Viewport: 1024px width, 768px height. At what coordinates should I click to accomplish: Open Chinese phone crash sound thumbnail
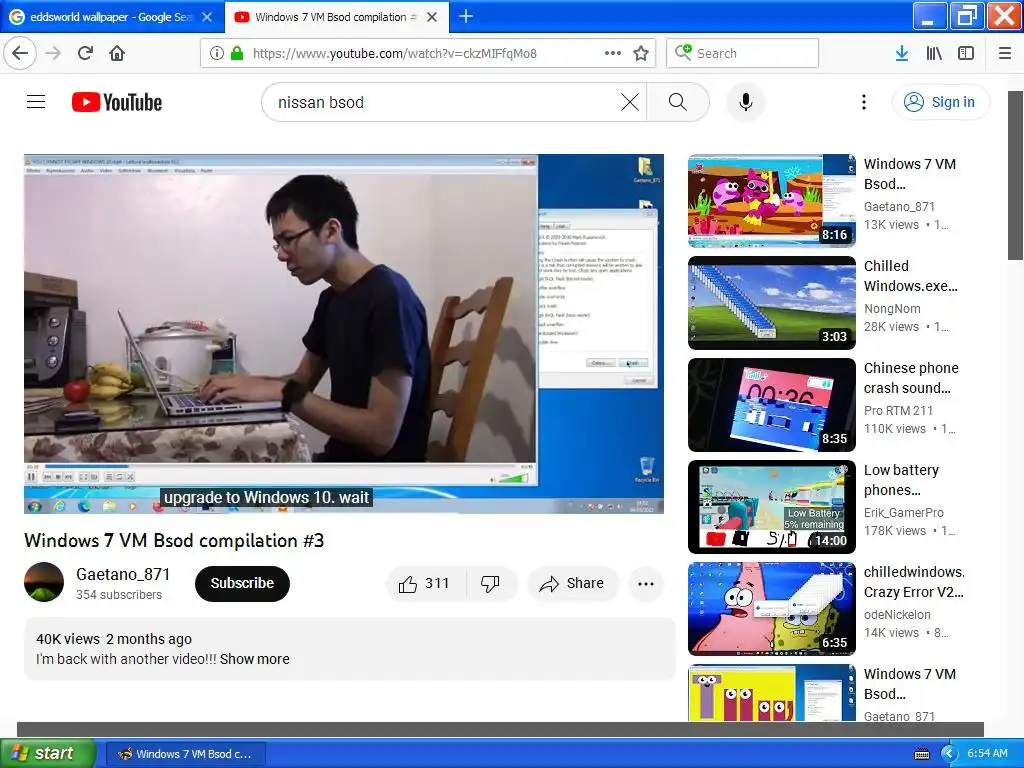772,404
